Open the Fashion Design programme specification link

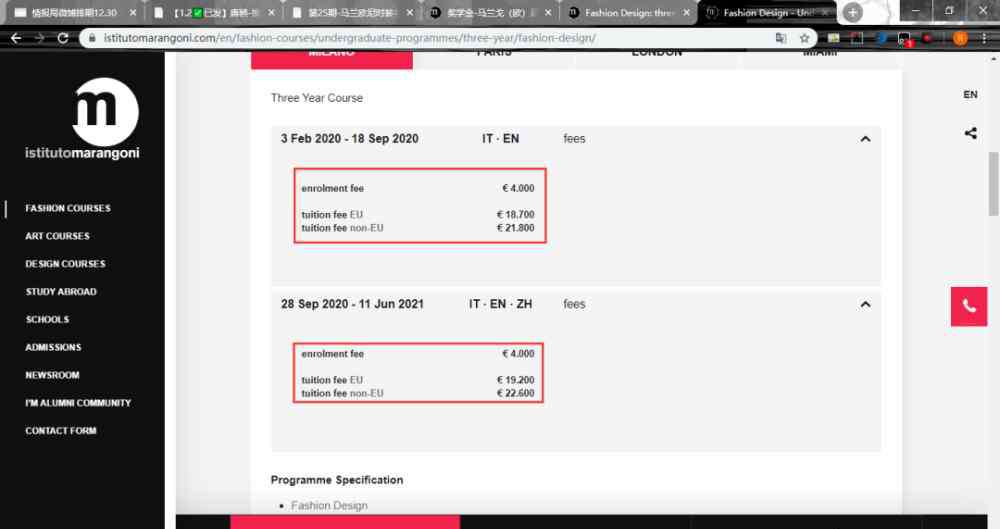(x=329, y=505)
